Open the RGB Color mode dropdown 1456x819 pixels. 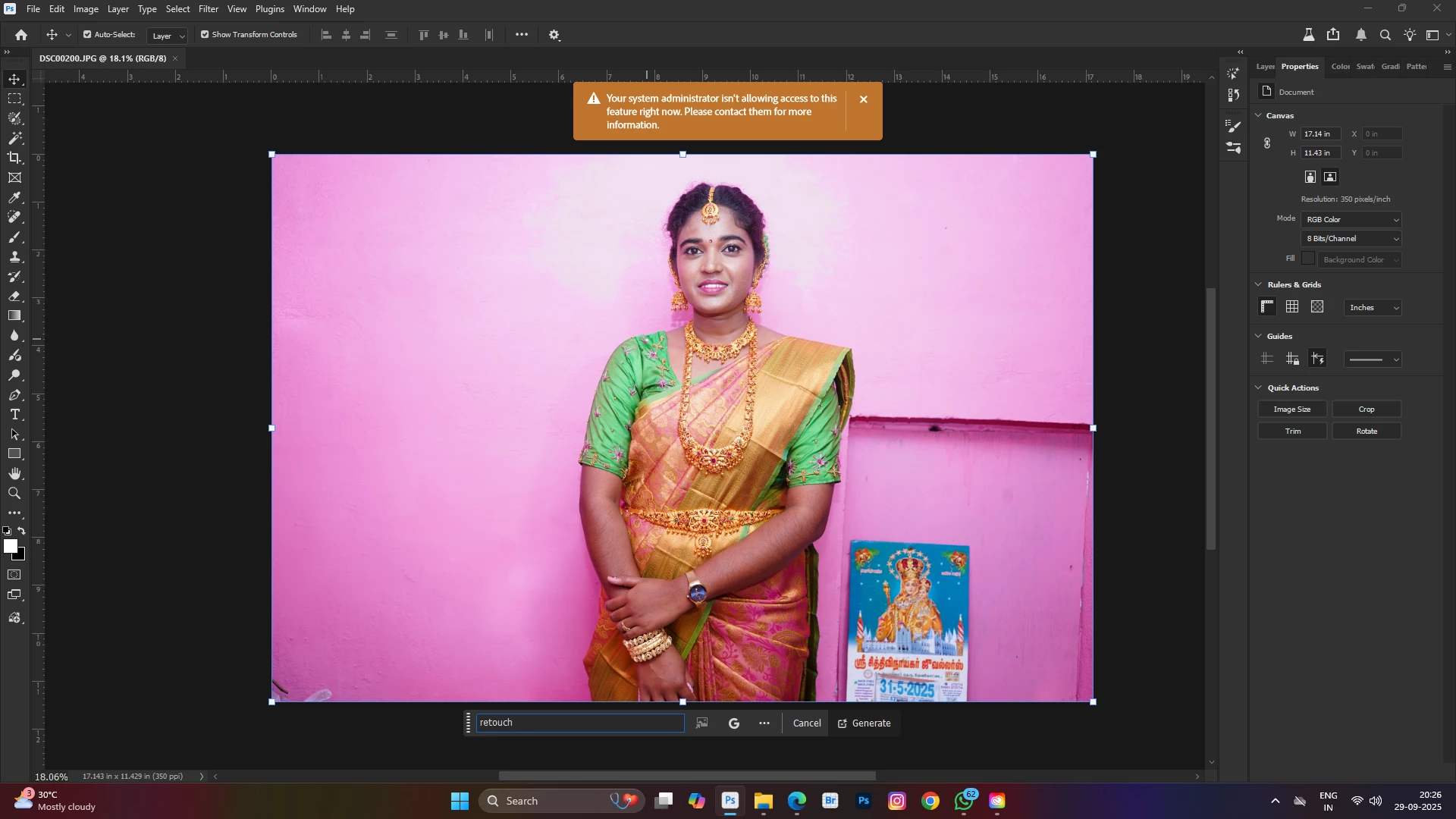pyautogui.click(x=1352, y=220)
